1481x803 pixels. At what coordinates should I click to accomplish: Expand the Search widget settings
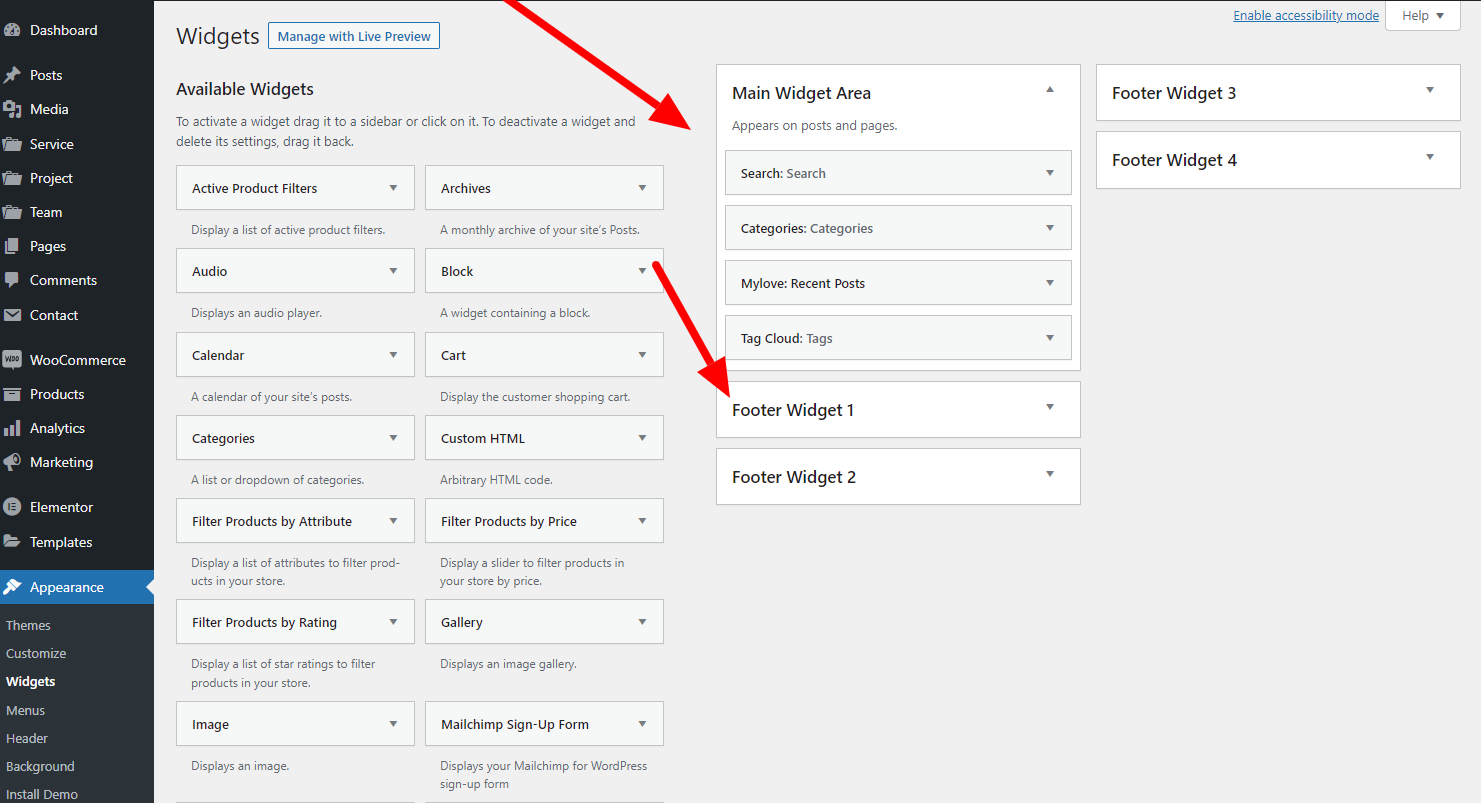(1049, 173)
